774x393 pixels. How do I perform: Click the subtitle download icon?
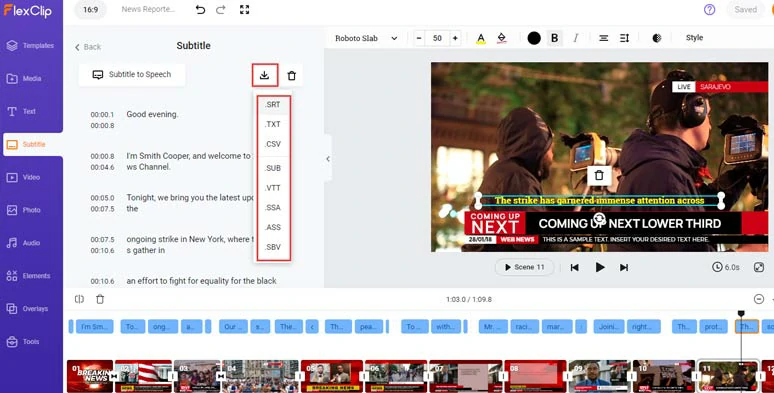265,75
